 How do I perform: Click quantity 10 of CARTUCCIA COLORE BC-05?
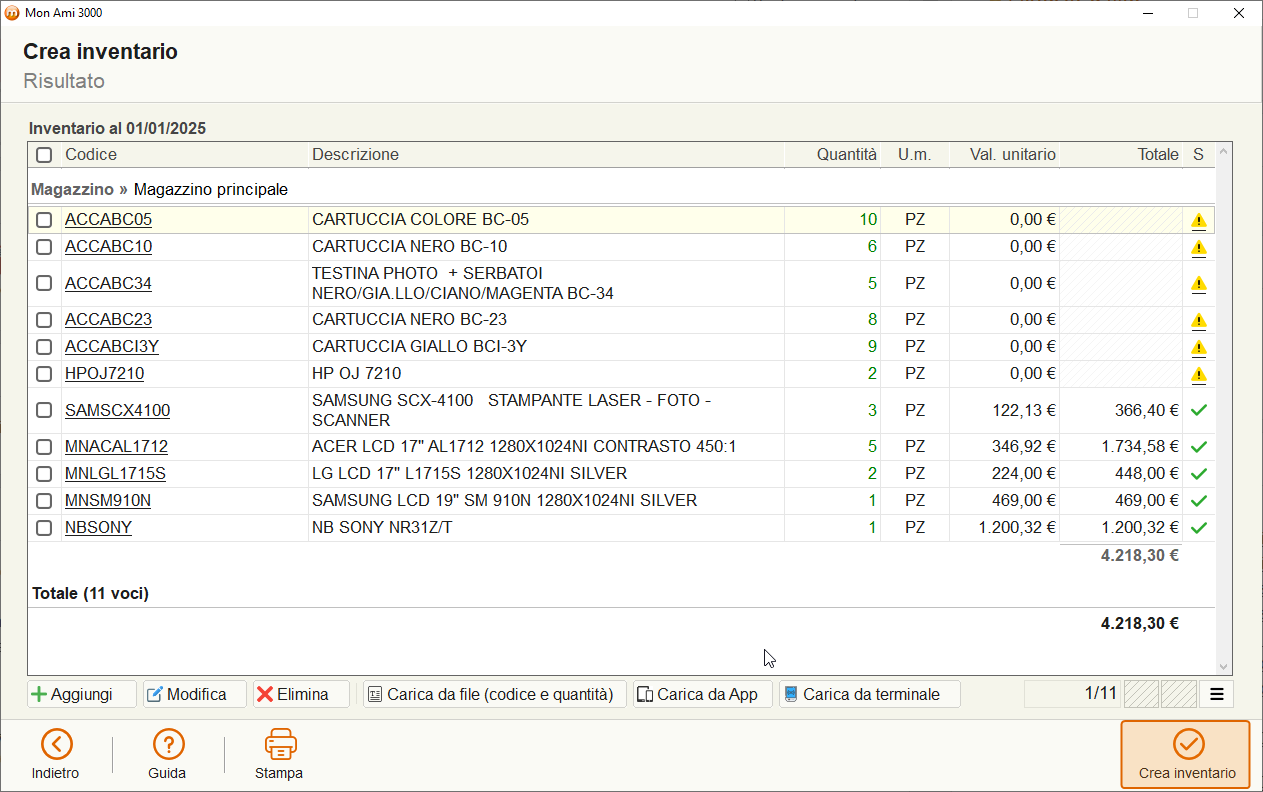click(867, 220)
